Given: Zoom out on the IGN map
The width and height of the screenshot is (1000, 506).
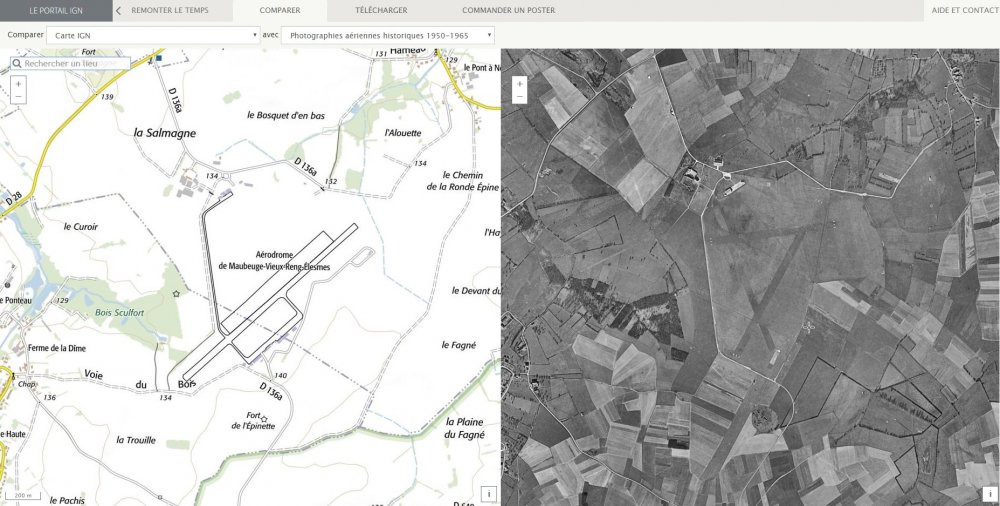Looking at the screenshot, I should coord(19,98).
